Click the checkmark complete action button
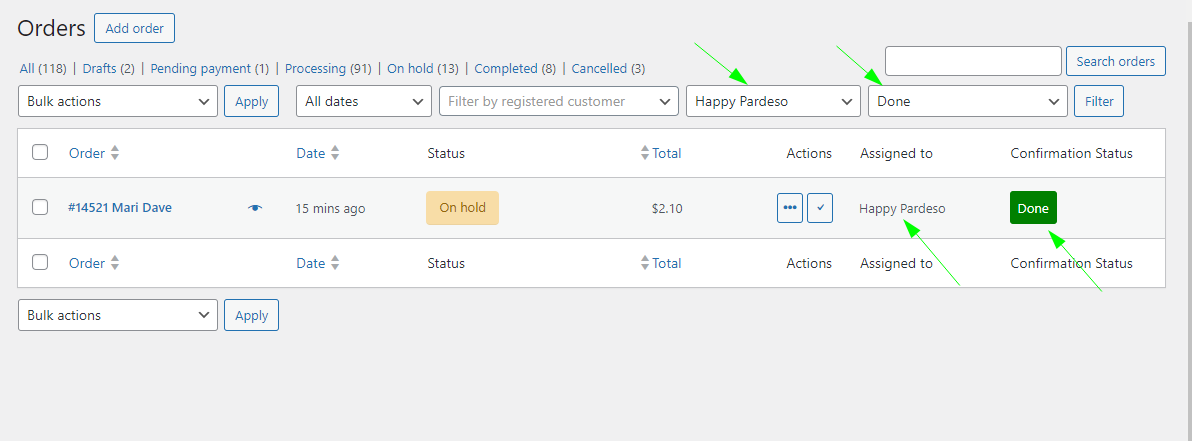1192x441 pixels. [x=820, y=208]
